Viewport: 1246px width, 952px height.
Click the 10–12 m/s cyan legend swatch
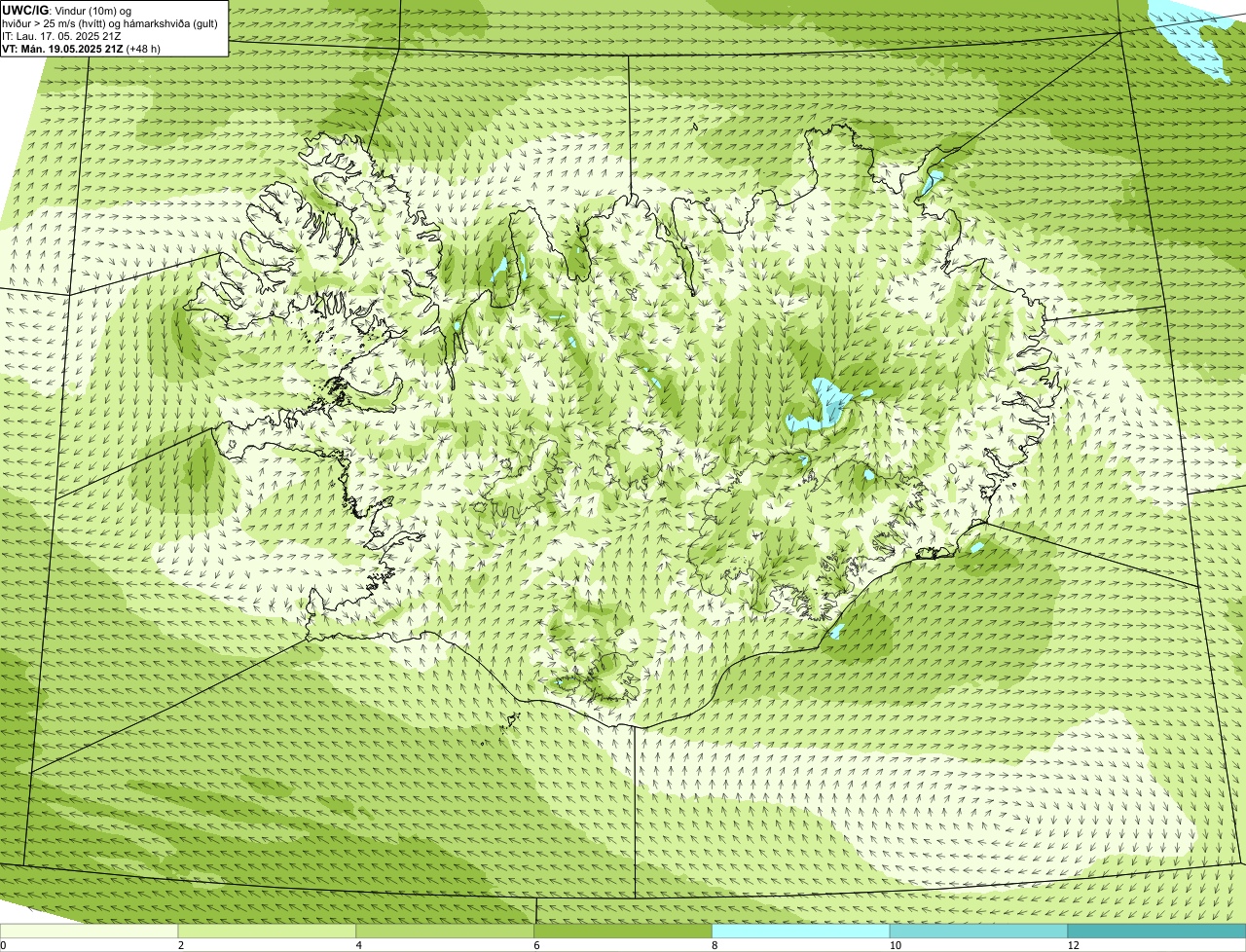tap(978, 931)
